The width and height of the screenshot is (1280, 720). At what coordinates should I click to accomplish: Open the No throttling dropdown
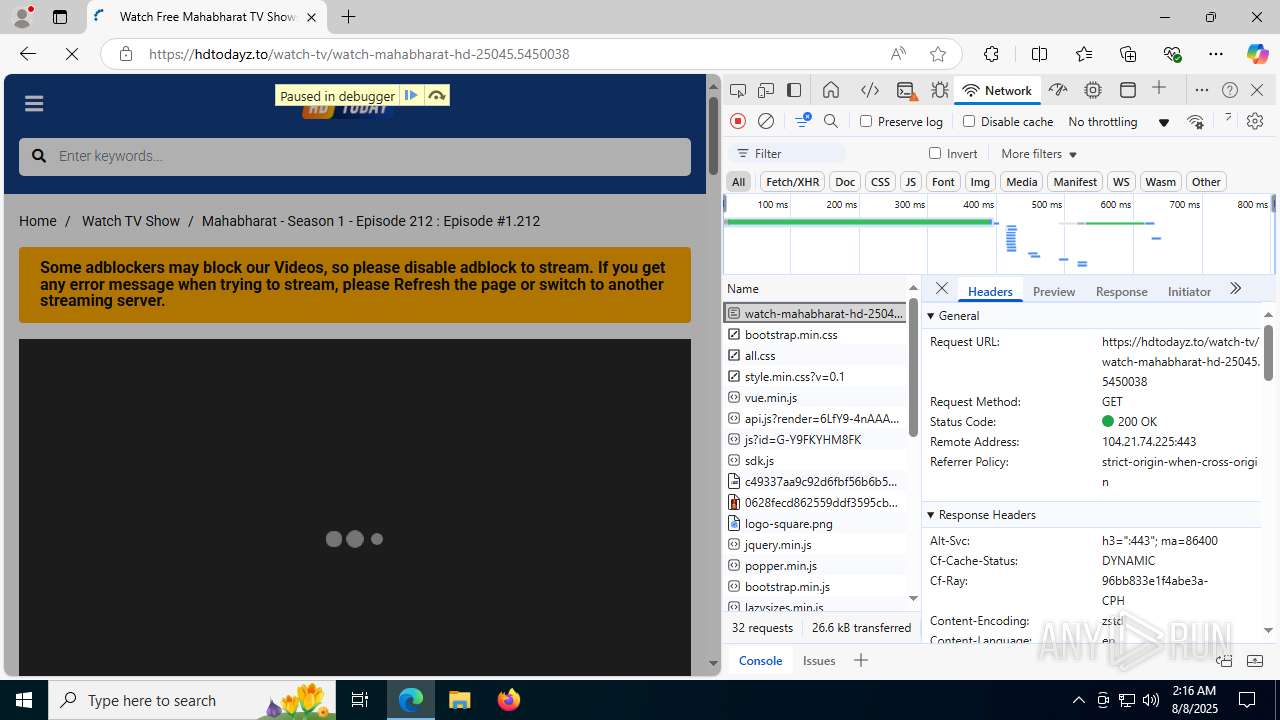pos(1118,121)
